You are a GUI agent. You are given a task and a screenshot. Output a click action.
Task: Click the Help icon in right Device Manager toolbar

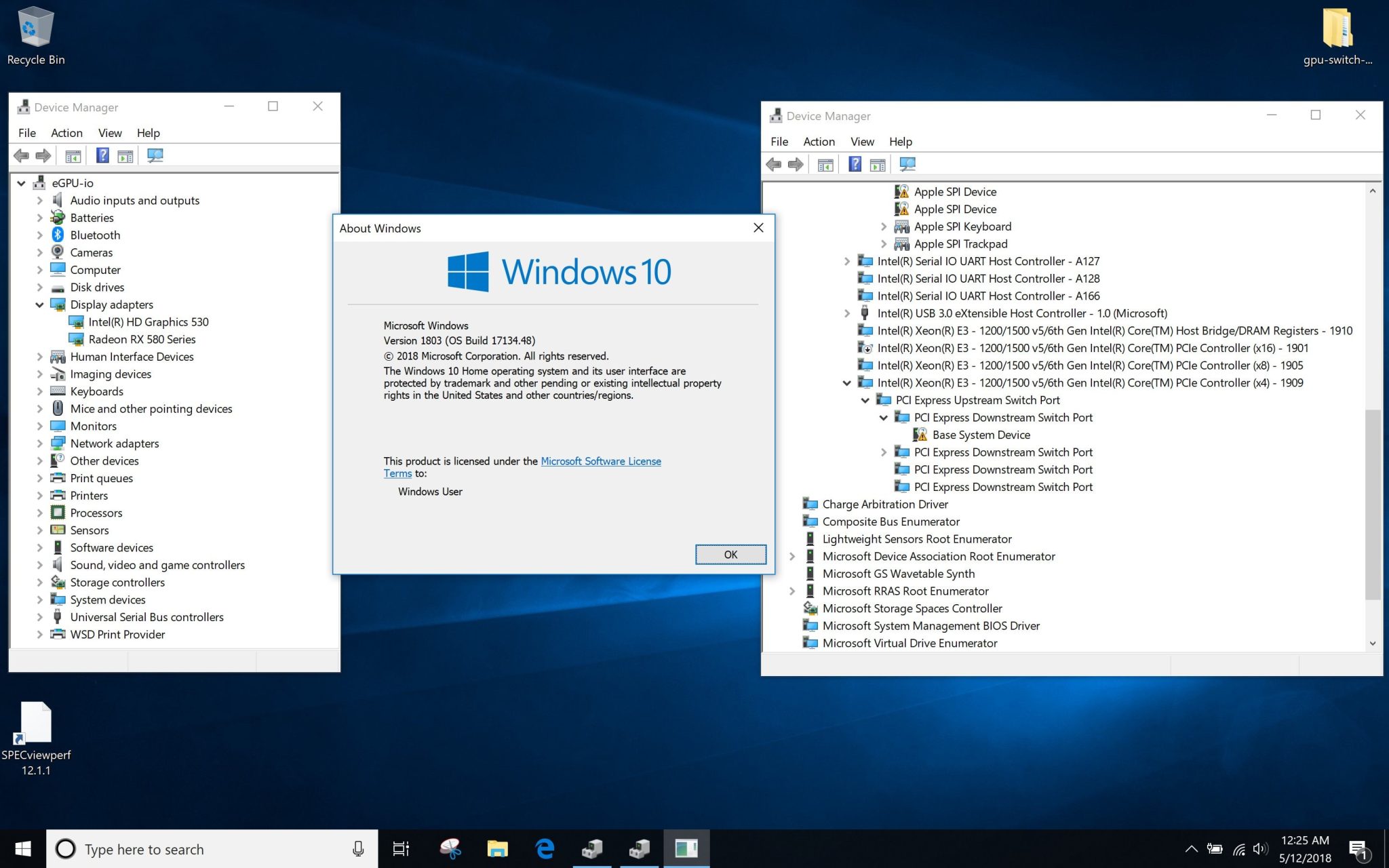click(855, 164)
